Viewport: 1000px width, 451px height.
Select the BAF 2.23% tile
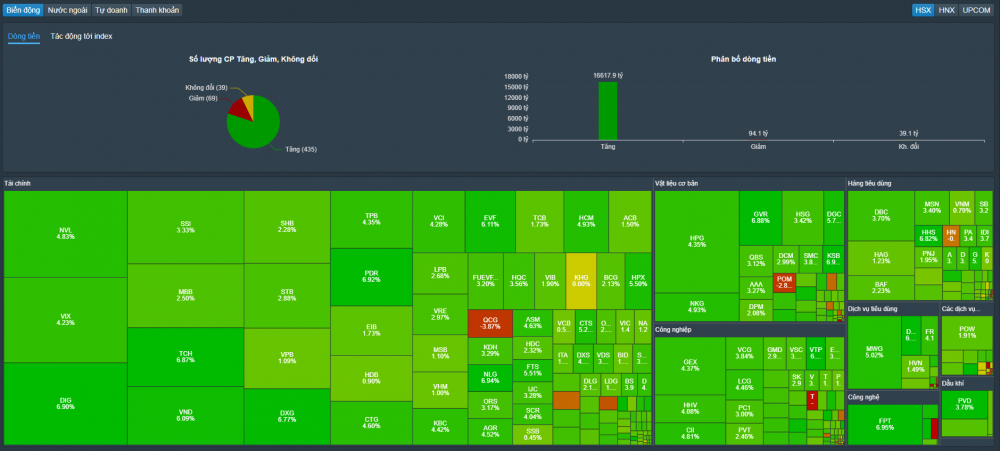pos(881,288)
